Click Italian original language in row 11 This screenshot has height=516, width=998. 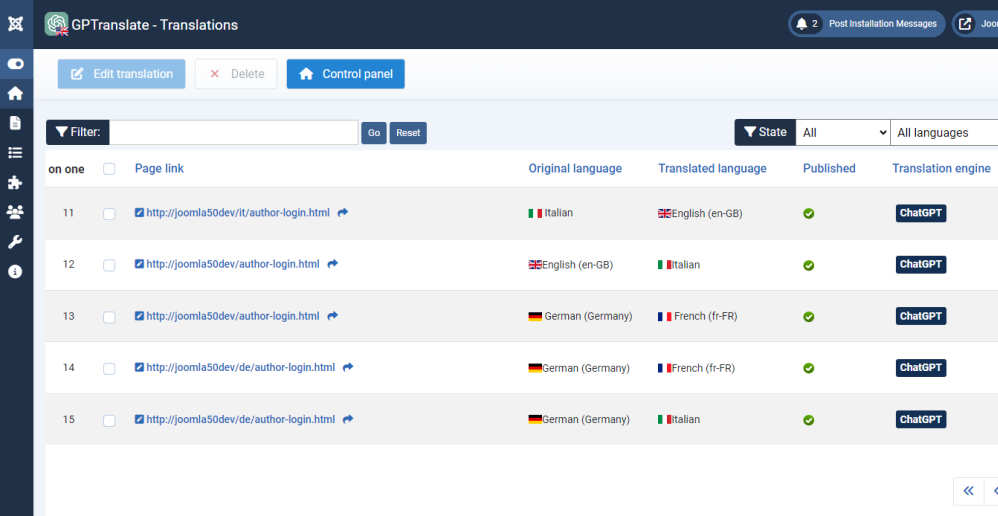point(559,213)
